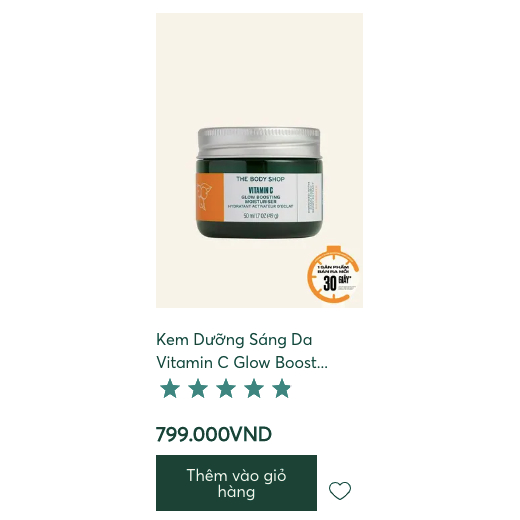Click the fifth rating star

(x=282, y=388)
